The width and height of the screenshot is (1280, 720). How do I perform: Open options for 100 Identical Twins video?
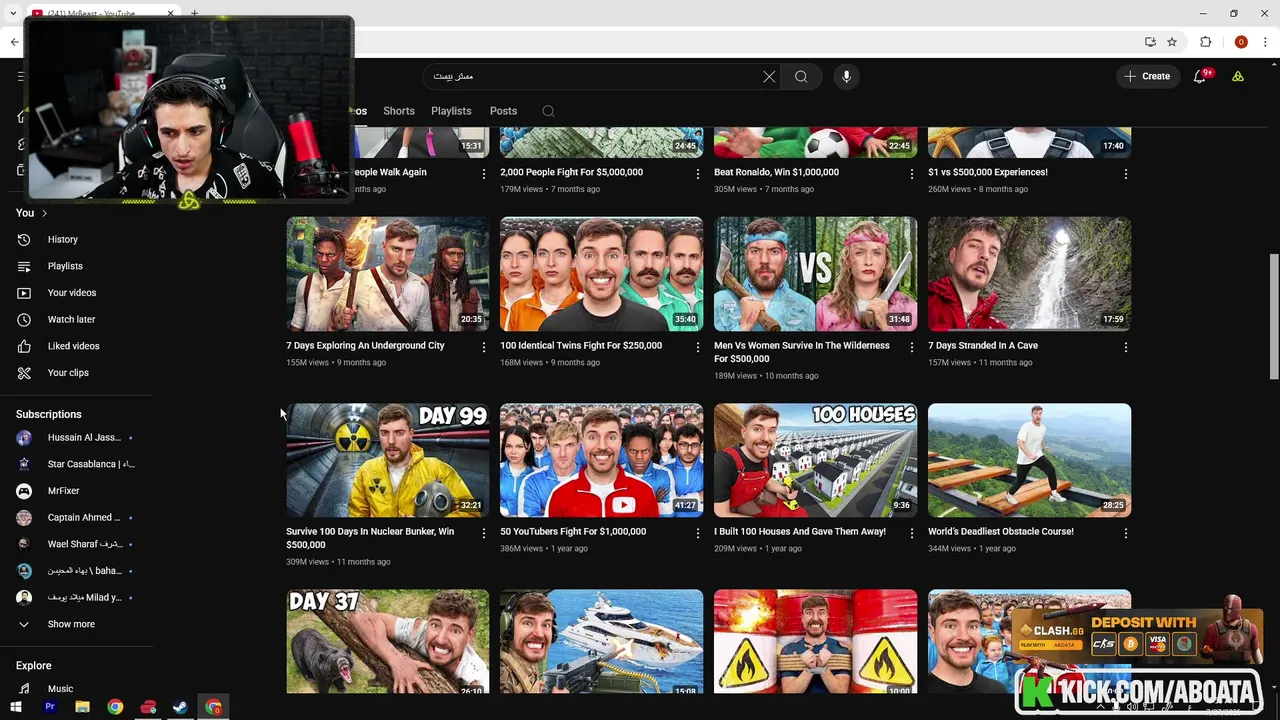coord(698,347)
